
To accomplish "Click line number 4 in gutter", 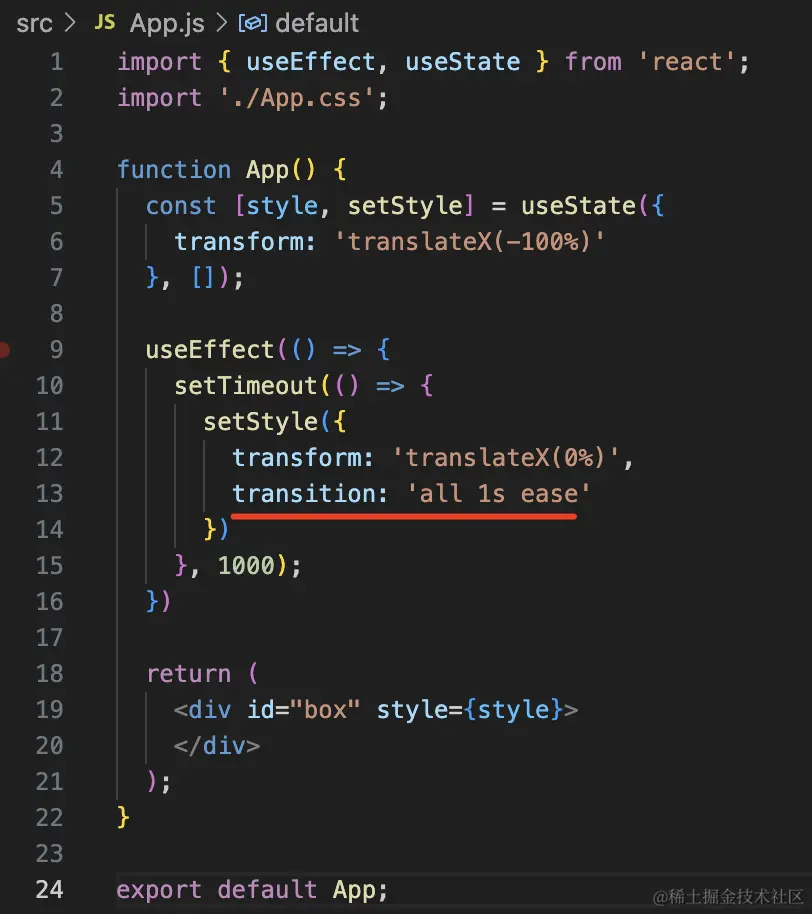I will point(57,170).
